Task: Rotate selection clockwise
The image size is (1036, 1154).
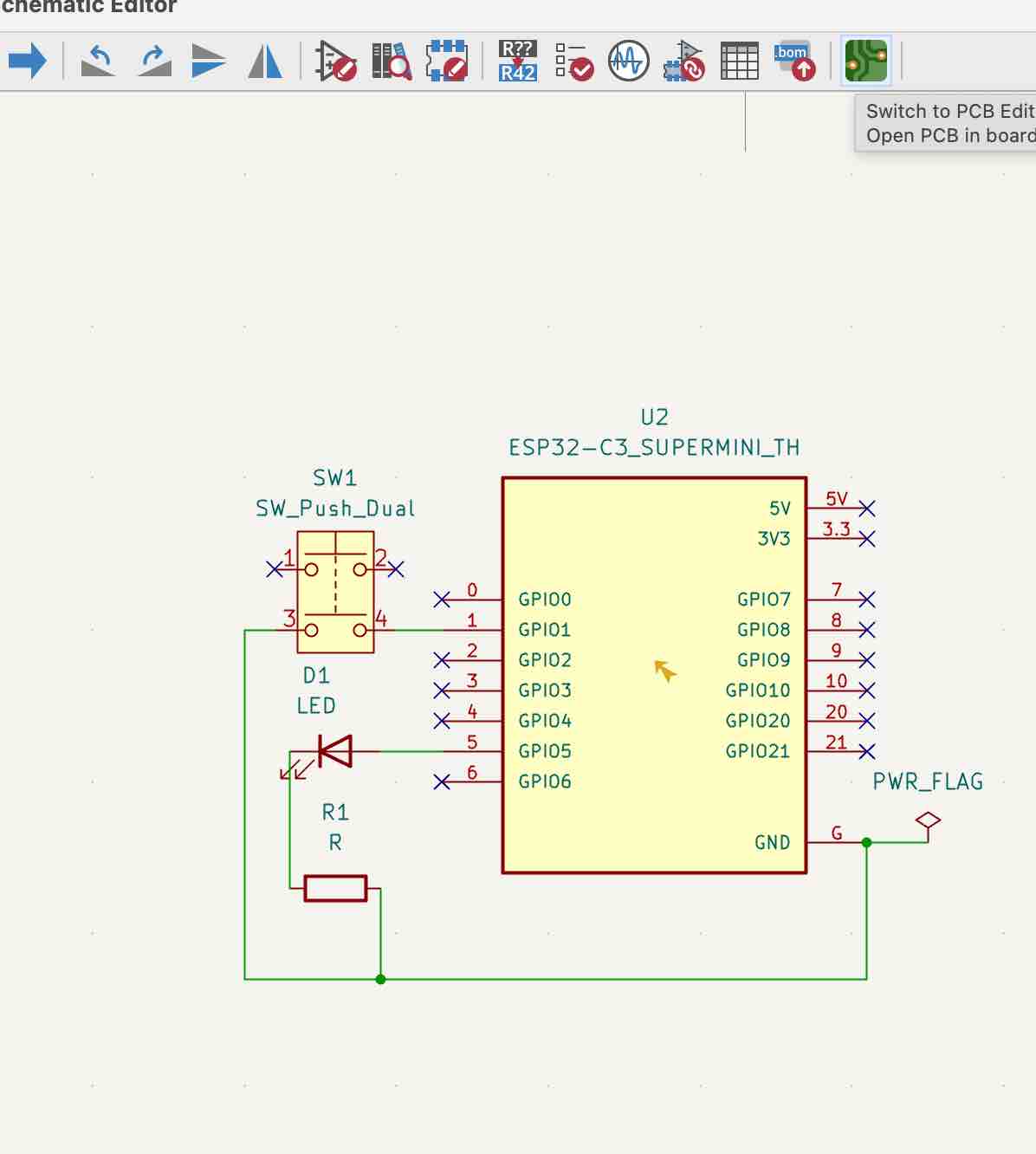Action: pyautogui.click(x=154, y=62)
